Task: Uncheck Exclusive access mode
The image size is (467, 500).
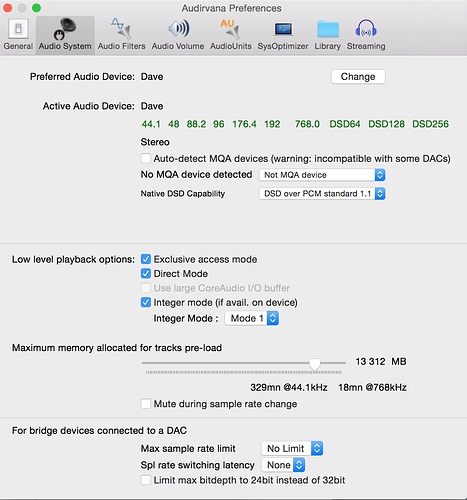Action: point(146,259)
